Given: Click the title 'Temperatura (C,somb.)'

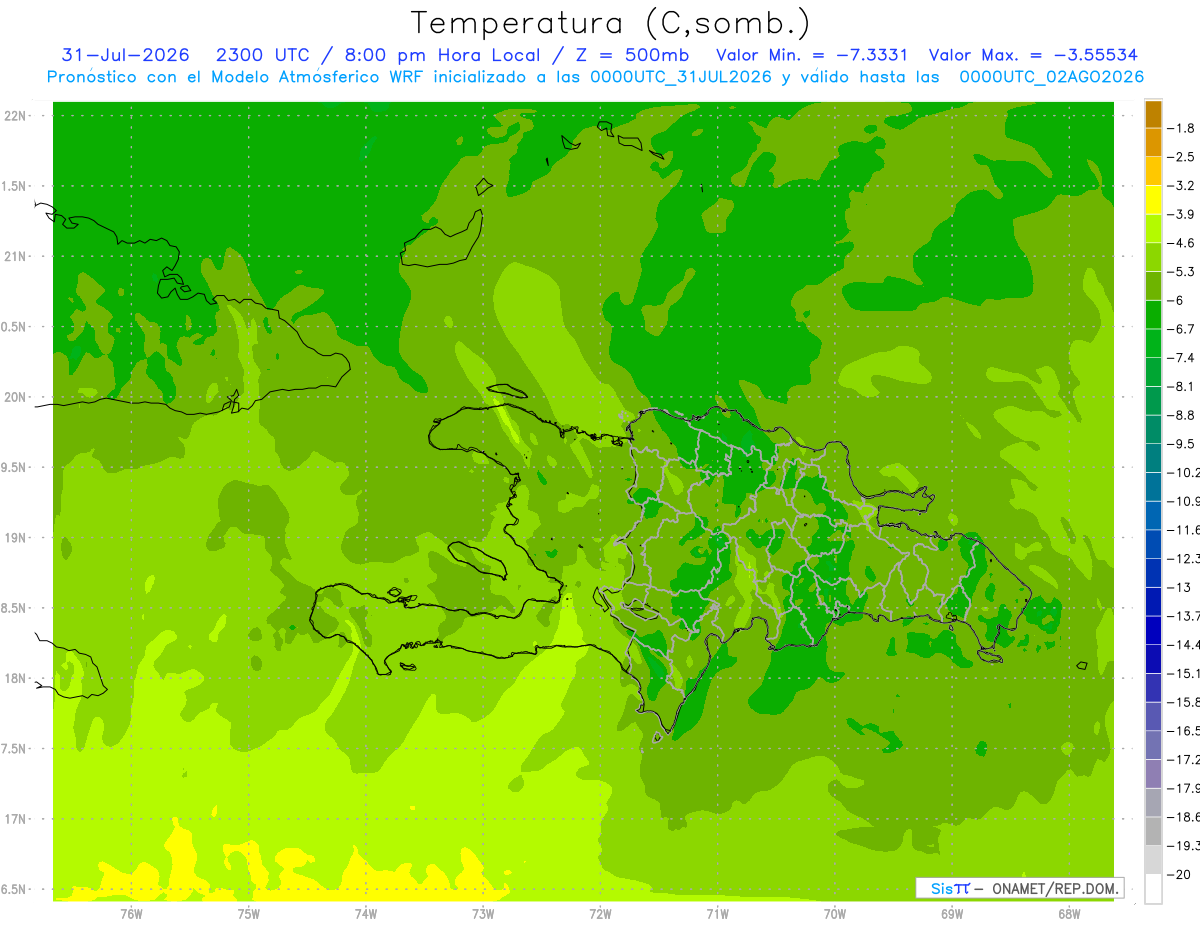Looking at the screenshot, I should (x=610, y=22).
